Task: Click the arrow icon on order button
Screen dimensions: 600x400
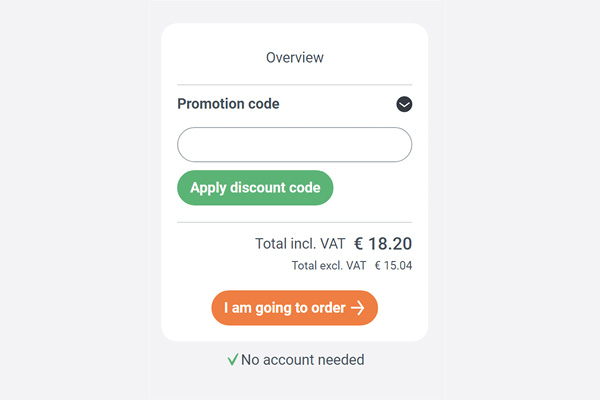Action: click(x=358, y=308)
